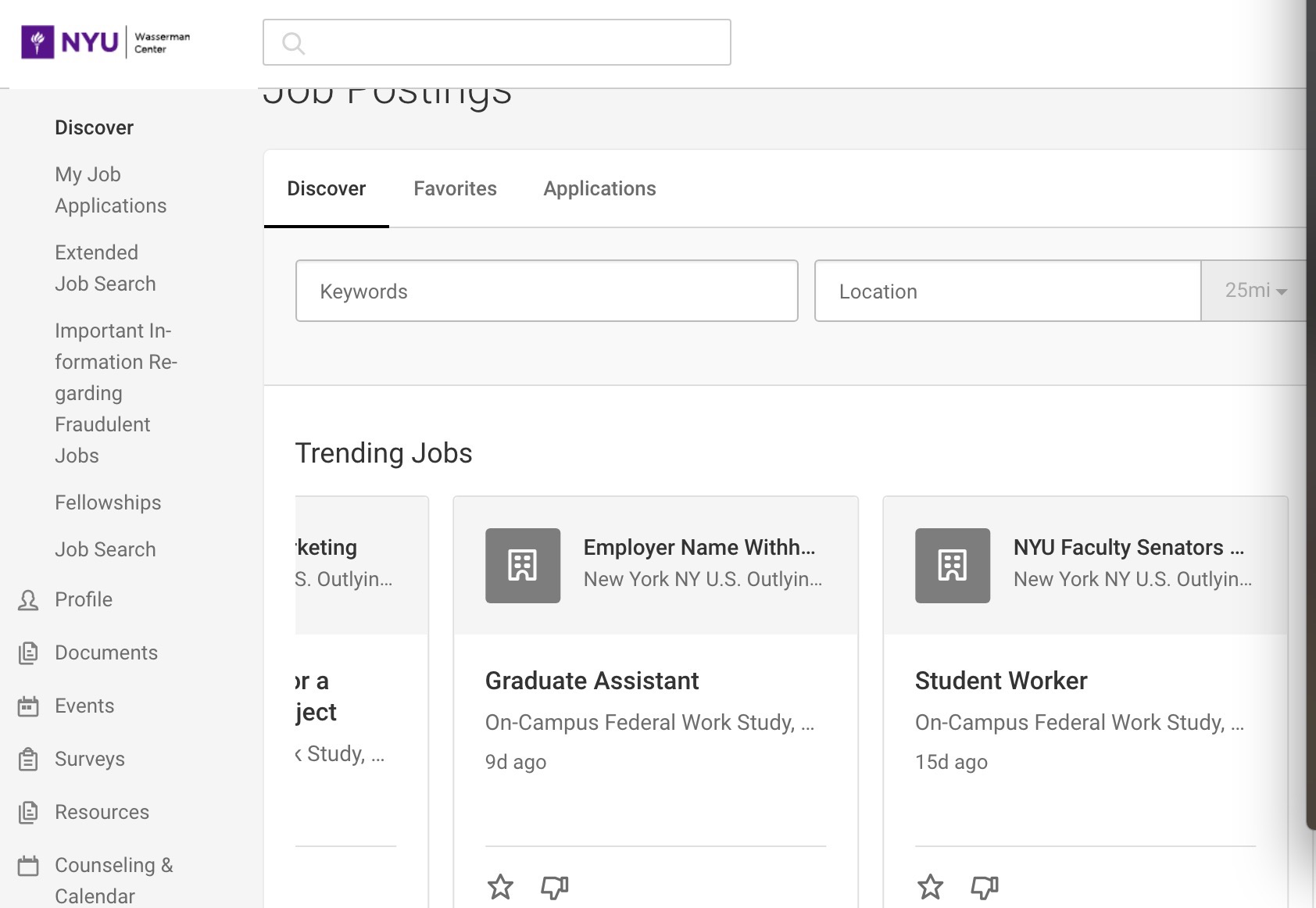Click the Keywords input field
This screenshot has width=1316, height=908.
click(x=546, y=291)
